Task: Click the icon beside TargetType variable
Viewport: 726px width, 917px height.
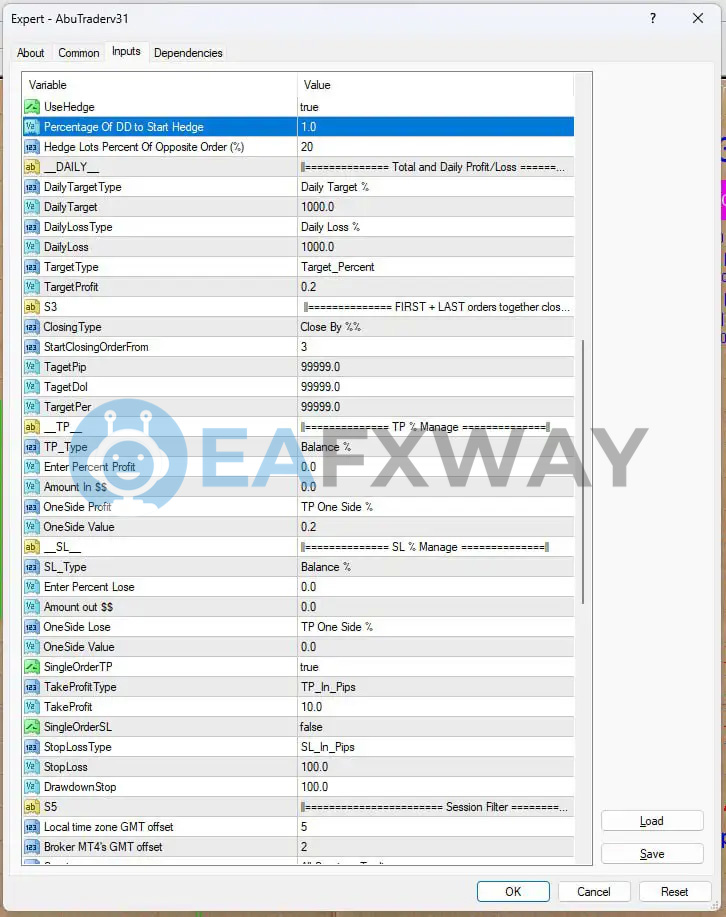Action: click(x=32, y=267)
